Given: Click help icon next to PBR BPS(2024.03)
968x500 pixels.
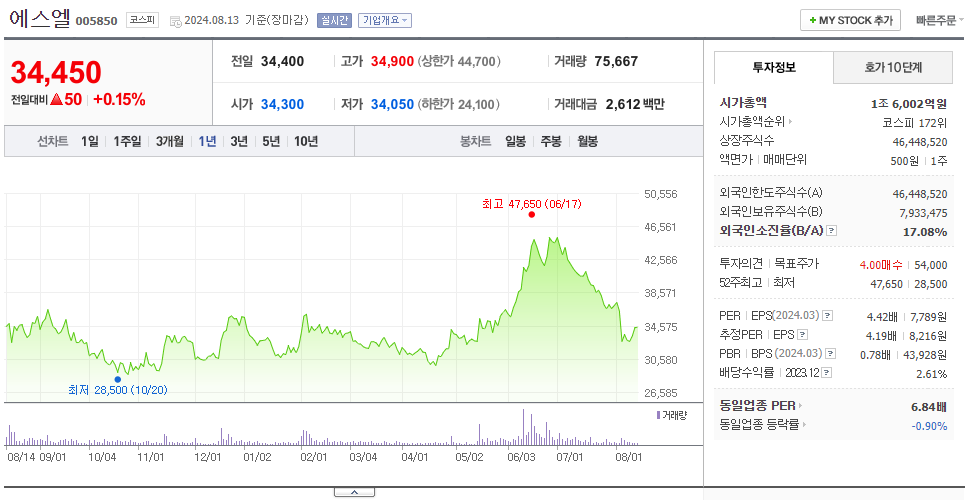Looking at the screenshot, I should point(832,354).
